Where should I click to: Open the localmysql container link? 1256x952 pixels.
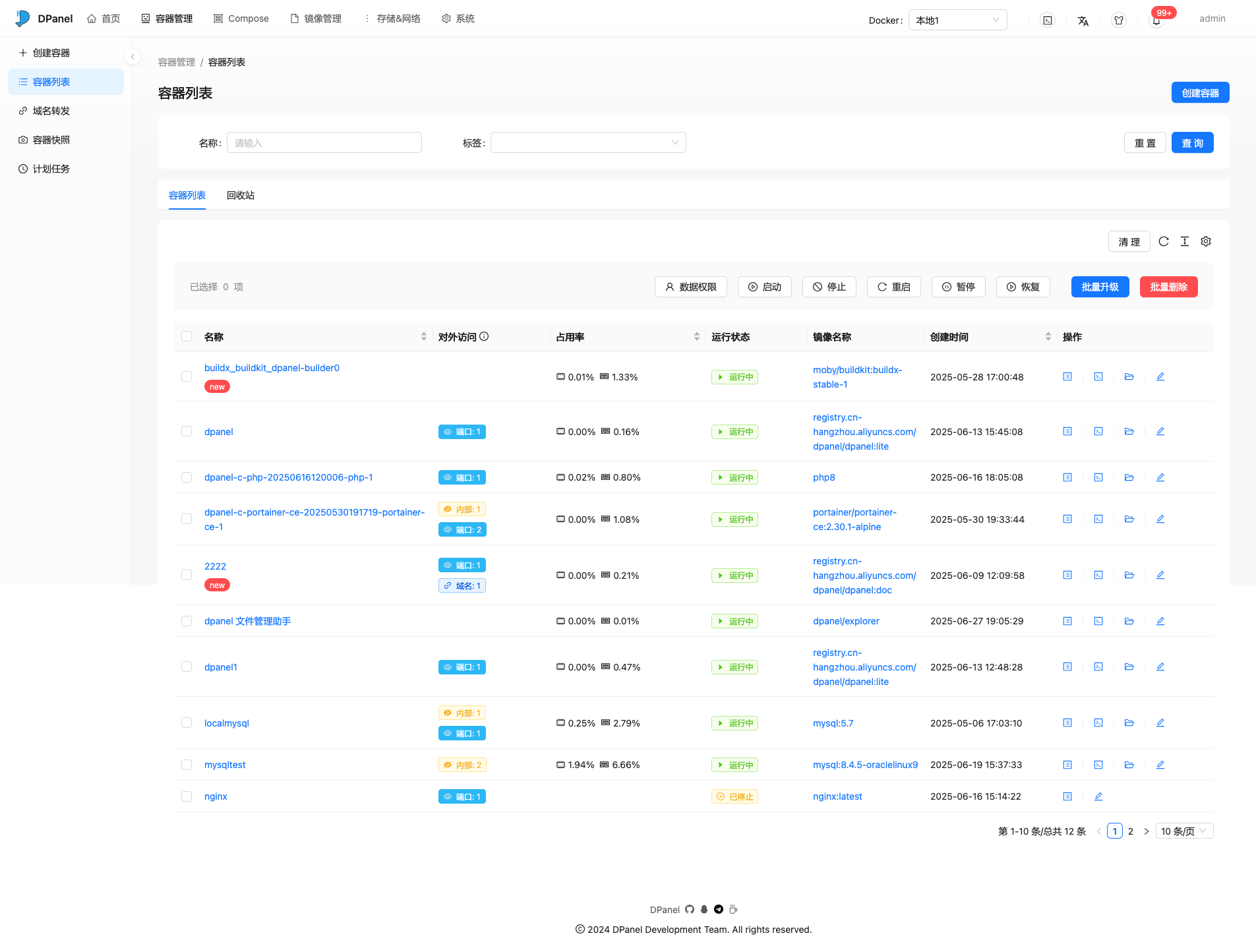(x=226, y=723)
